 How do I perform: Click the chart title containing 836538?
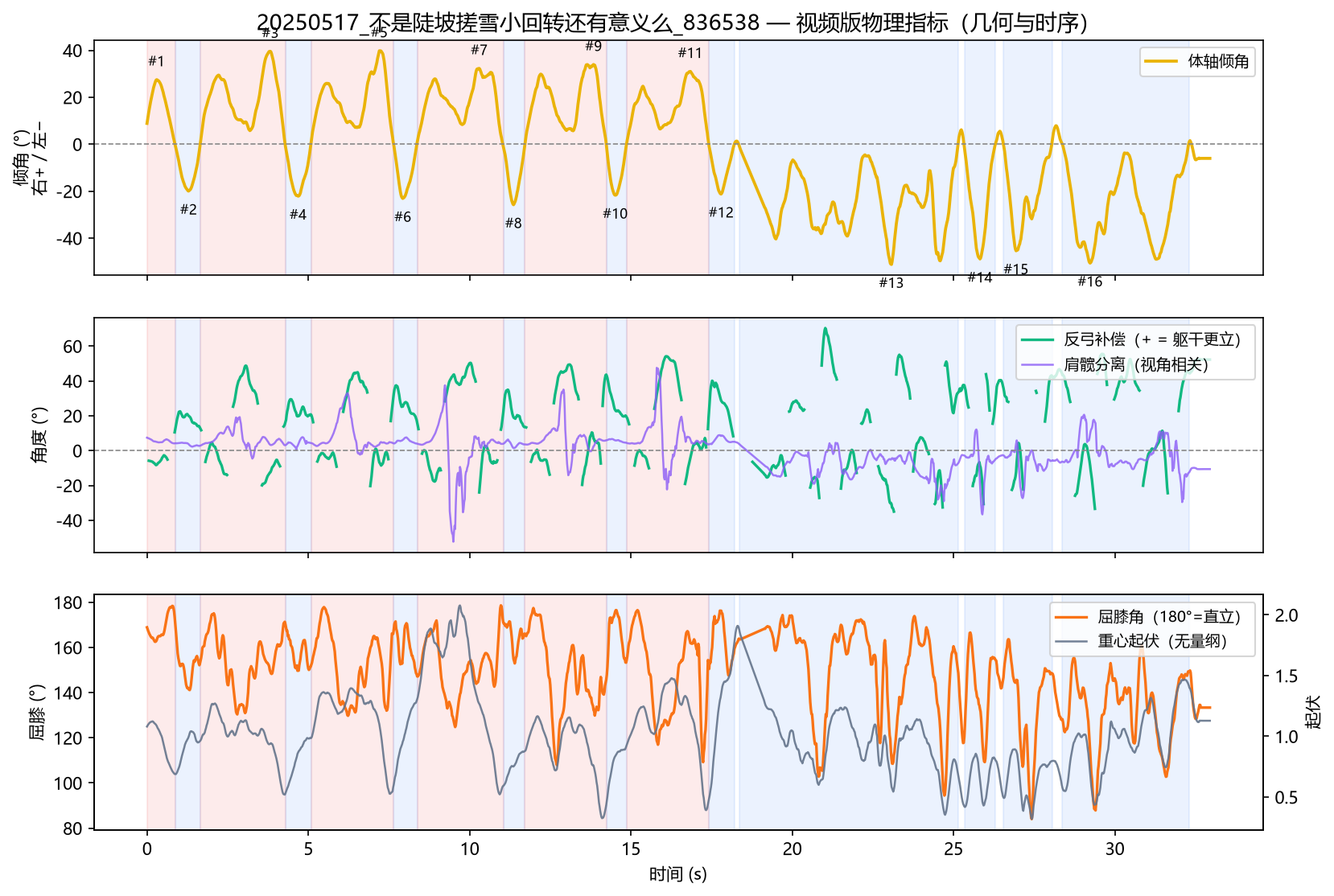point(672,23)
